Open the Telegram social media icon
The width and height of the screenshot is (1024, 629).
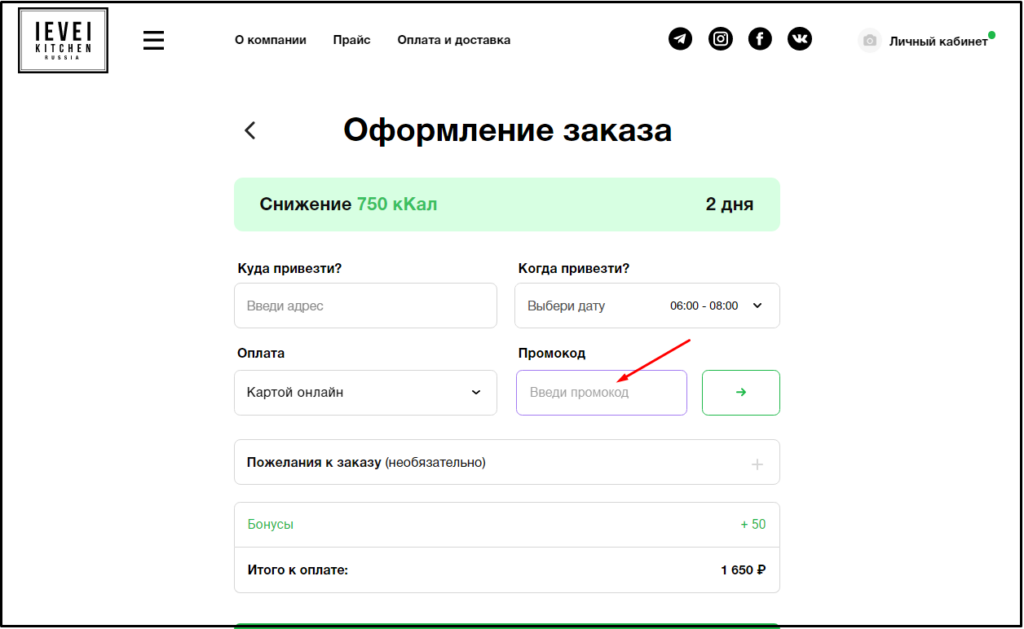(680, 39)
